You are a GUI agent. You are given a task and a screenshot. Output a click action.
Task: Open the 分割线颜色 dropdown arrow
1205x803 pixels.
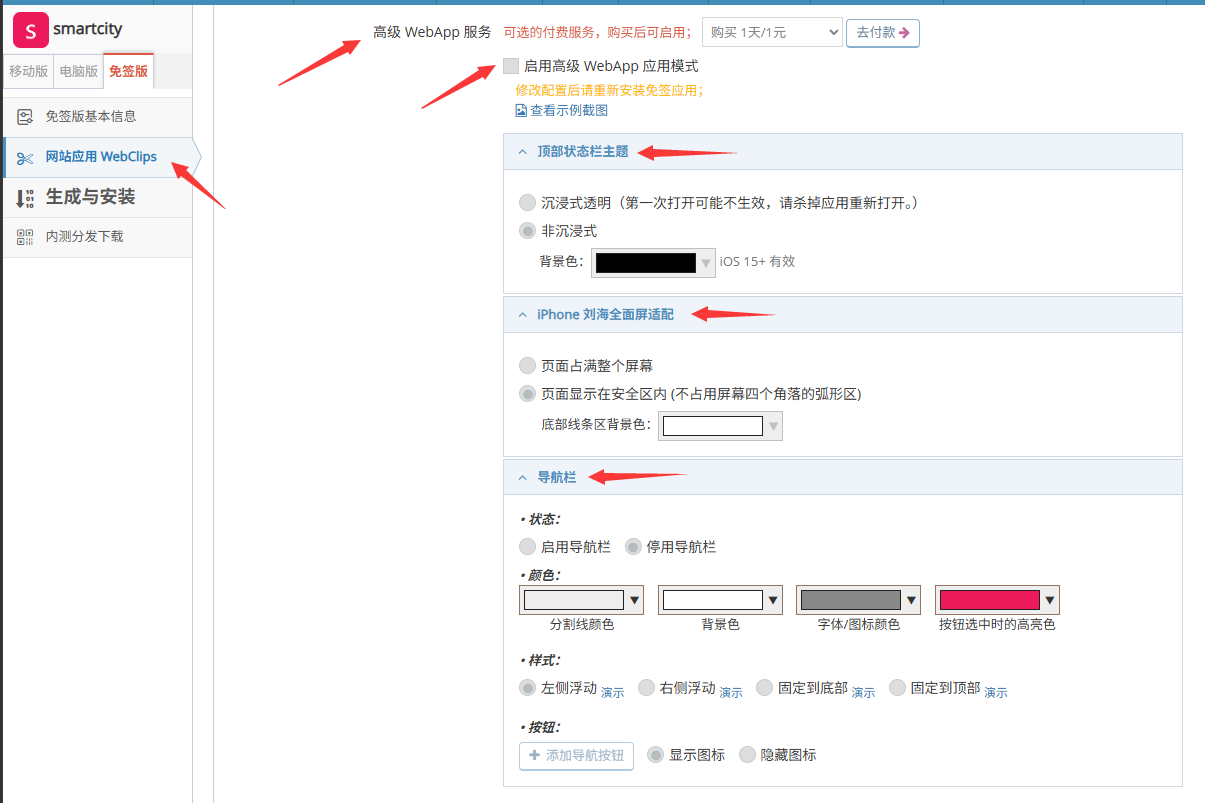coord(634,600)
